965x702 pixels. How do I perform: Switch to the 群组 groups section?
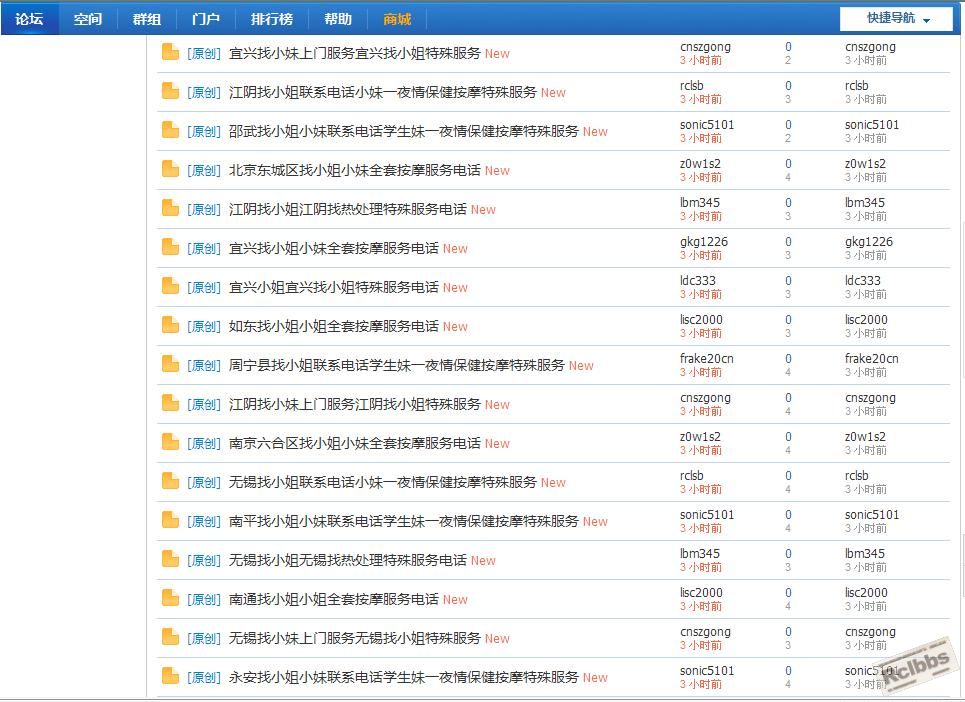pos(147,19)
